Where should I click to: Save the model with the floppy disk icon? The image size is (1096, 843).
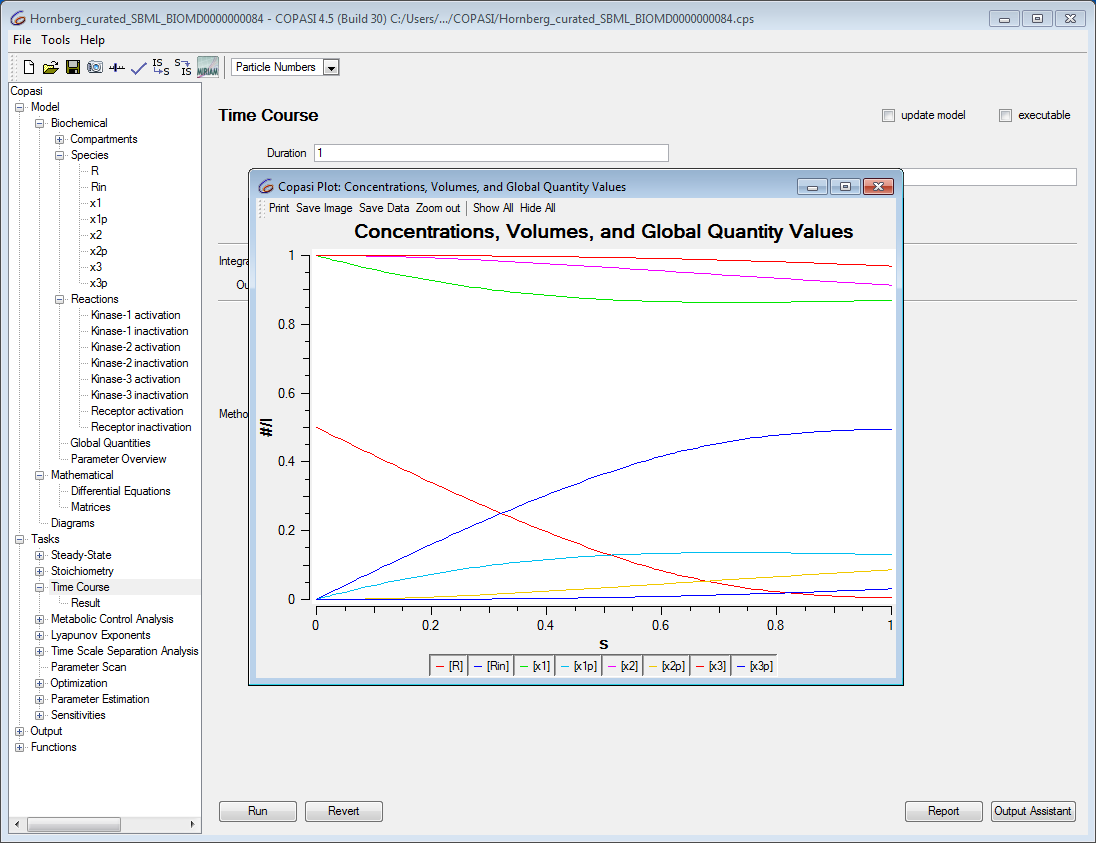click(73, 67)
